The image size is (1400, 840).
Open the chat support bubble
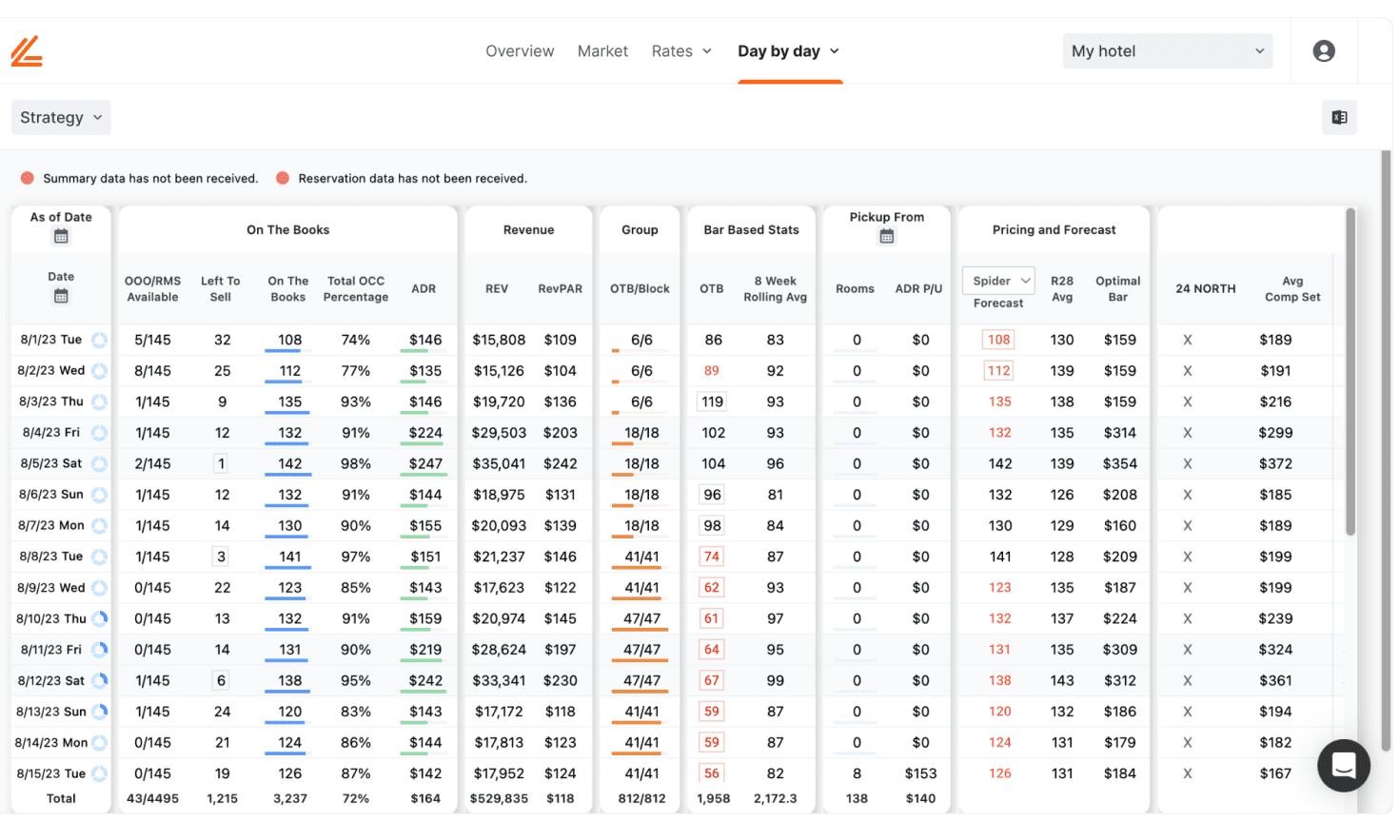point(1343,766)
